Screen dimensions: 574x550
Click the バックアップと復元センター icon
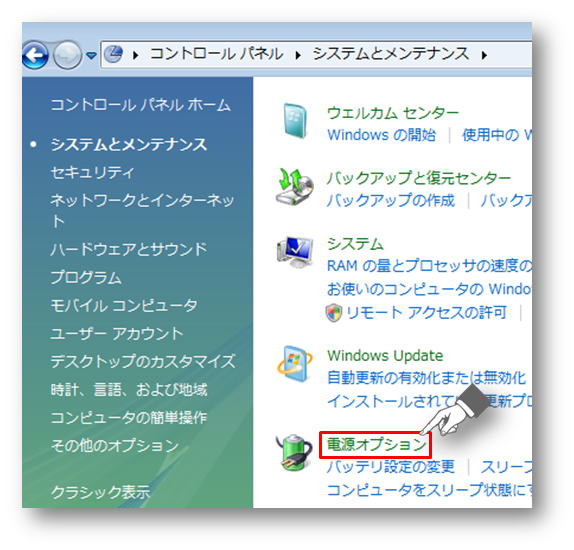295,187
